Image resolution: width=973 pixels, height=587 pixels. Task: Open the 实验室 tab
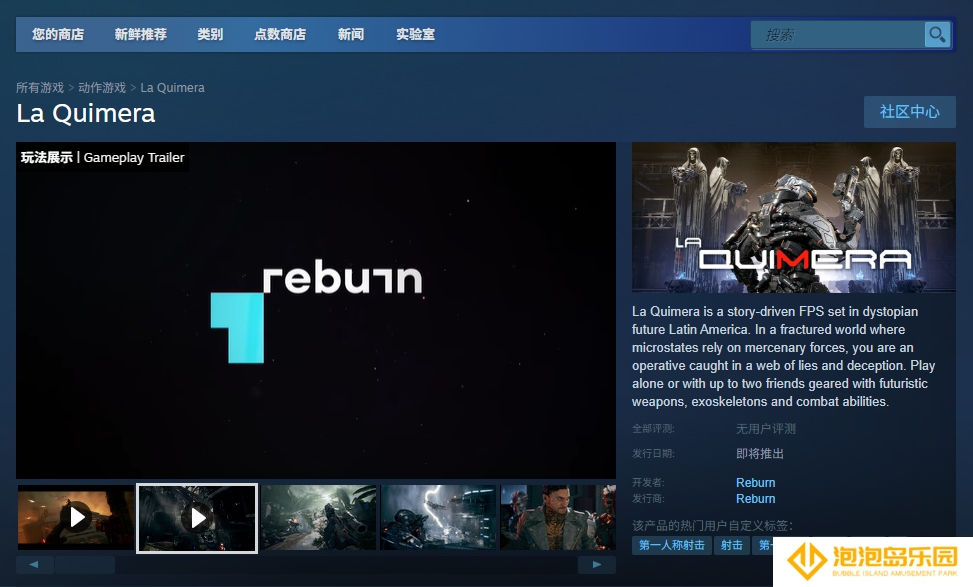point(416,35)
